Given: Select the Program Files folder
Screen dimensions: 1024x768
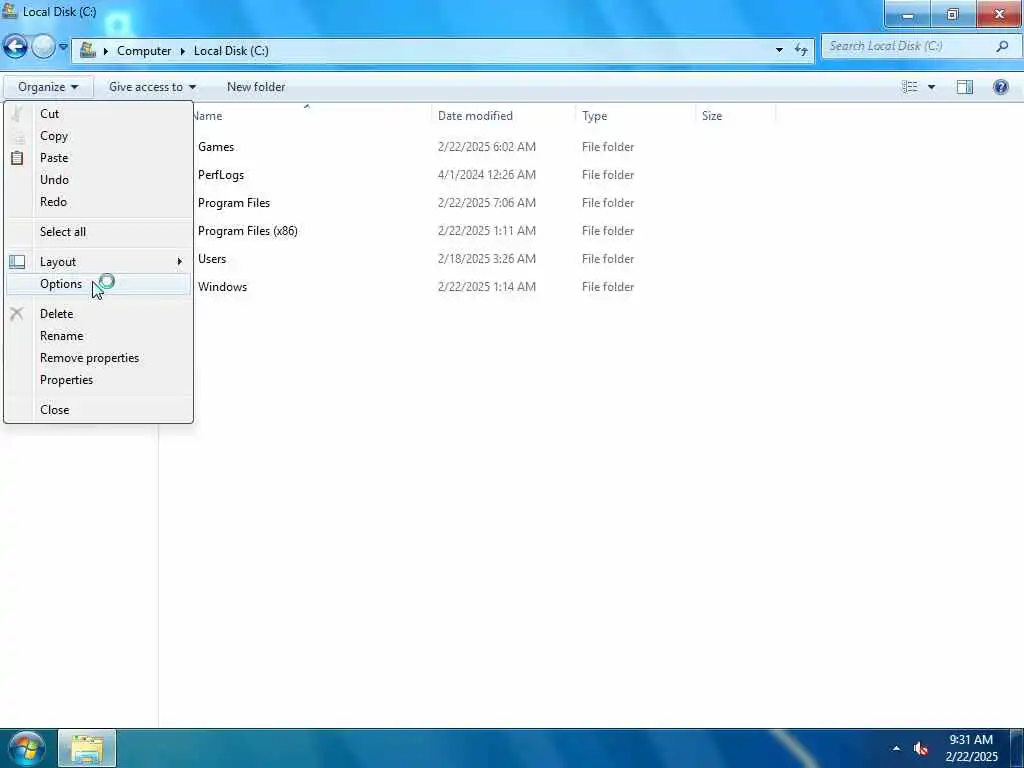Looking at the screenshot, I should coord(234,203).
